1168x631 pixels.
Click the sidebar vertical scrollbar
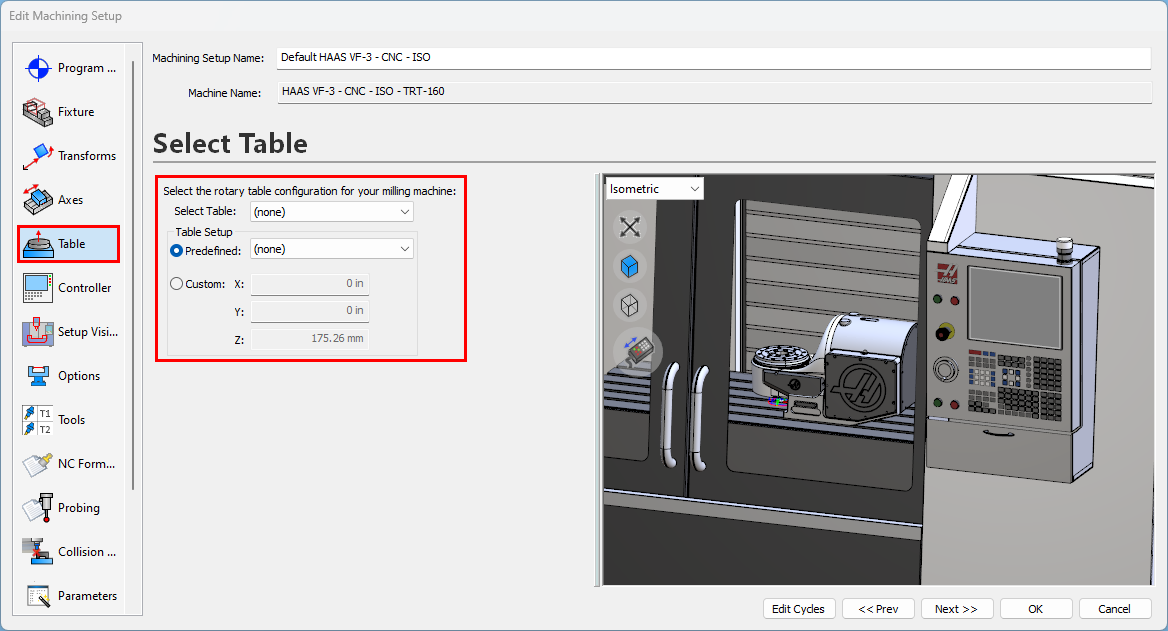tap(133, 276)
